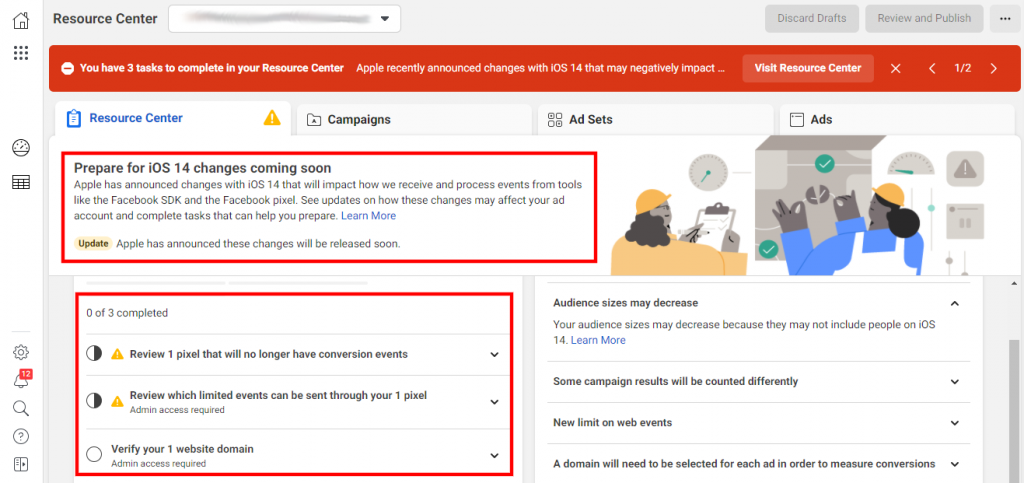Click the Home icon in left sidebar
1024x483 pixels.
pos(21,18)
